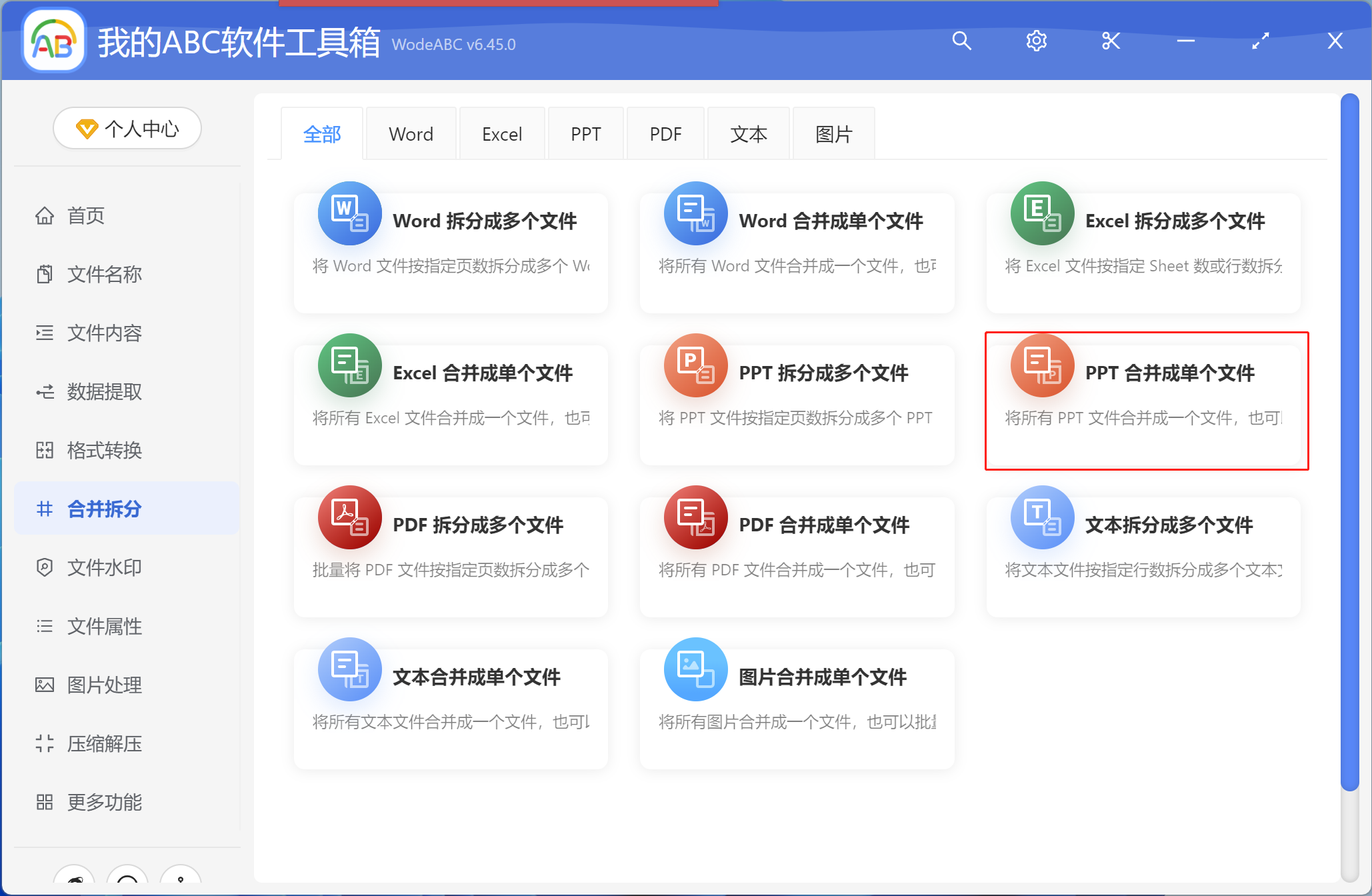Viewport: 1372px width, 896px height.
Task: Switch to the 图片 tab
Action: click(x=833, y=133)
